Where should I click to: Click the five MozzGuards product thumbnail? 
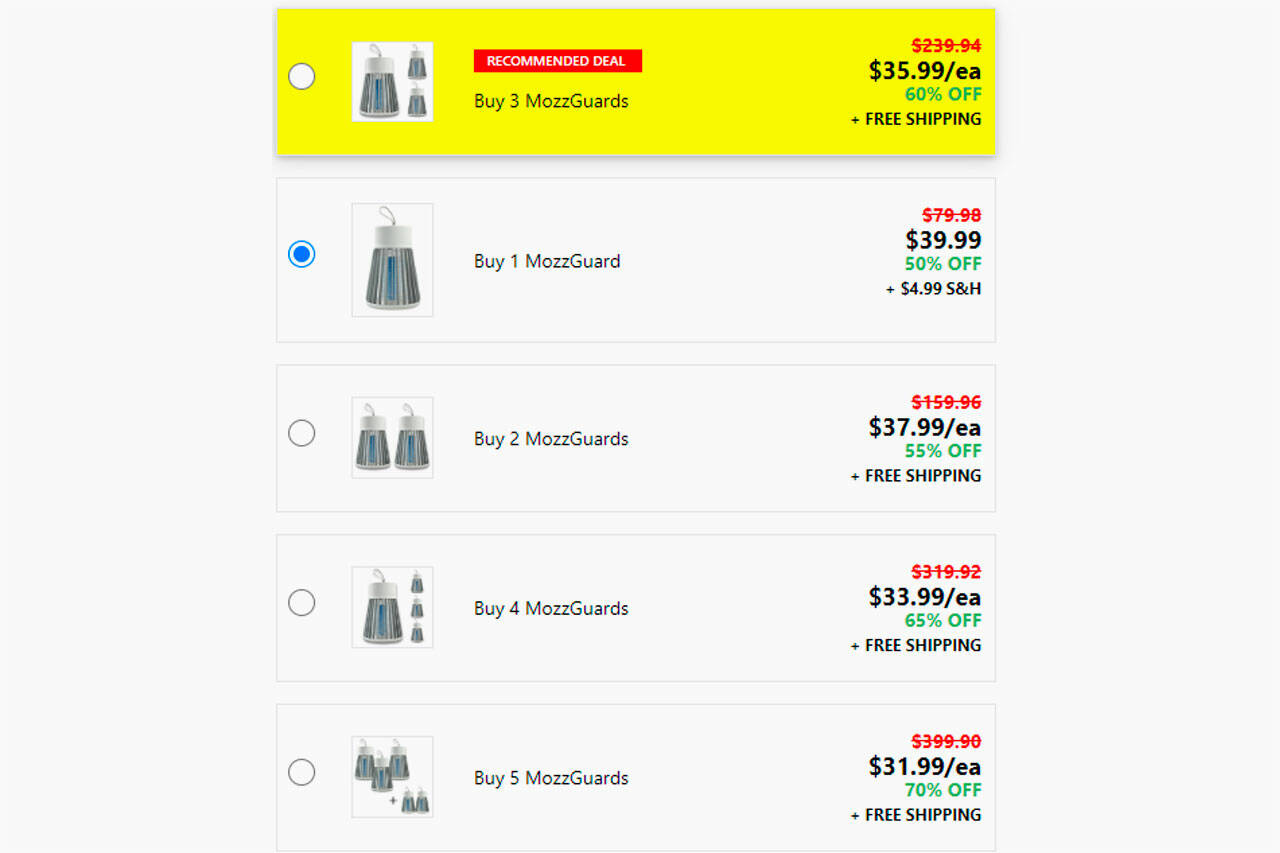[x=392, y=777]
